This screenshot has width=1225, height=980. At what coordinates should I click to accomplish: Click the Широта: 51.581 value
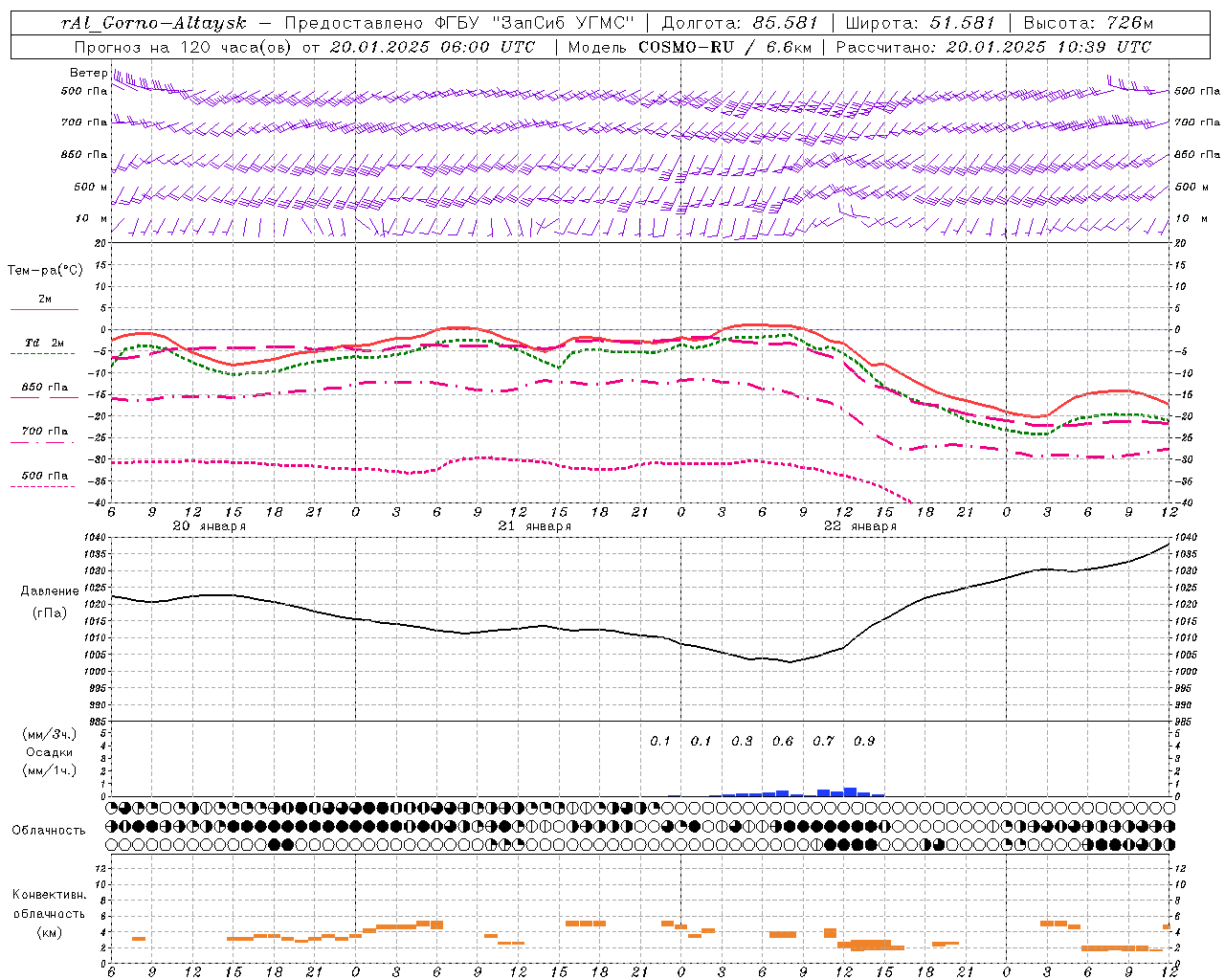(x=921, y=23)
